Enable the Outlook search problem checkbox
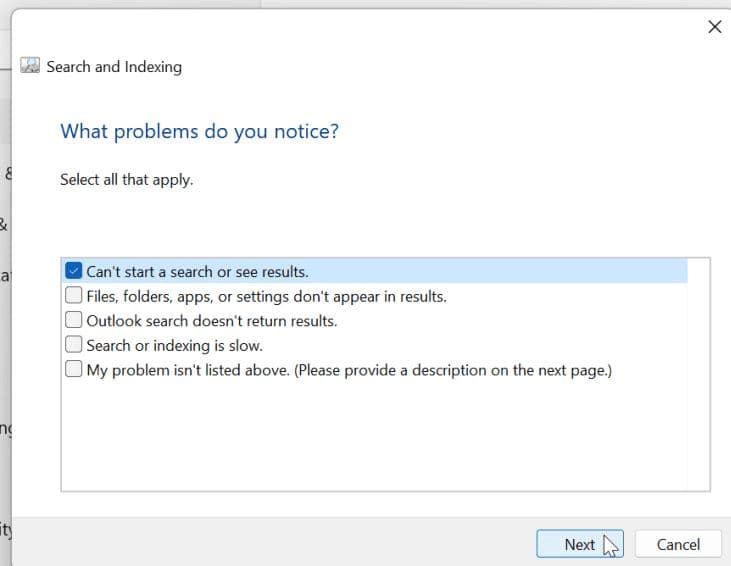 [x=74, y=321]
